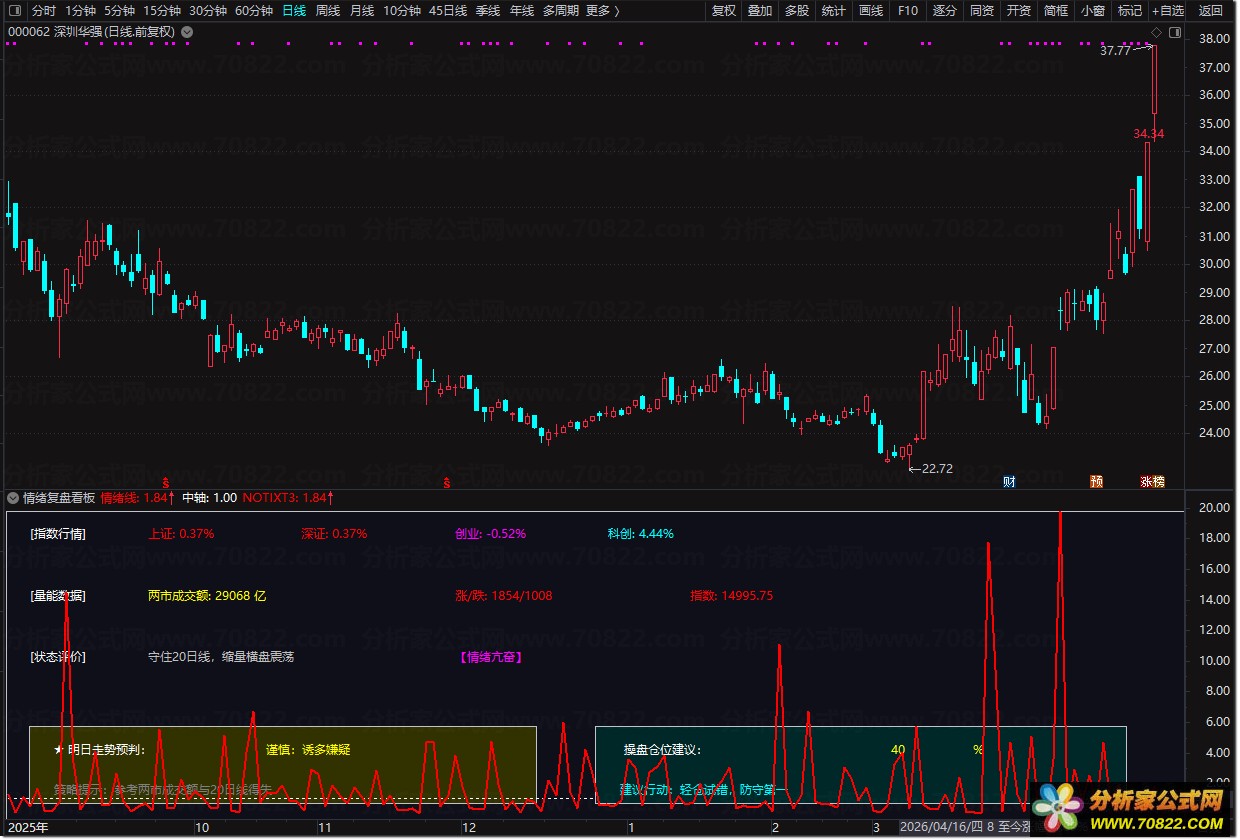Viewport: 1240px width, 840px height.
Task: Click the +自选 add to watchlist button
Action: pos(1167,11)
